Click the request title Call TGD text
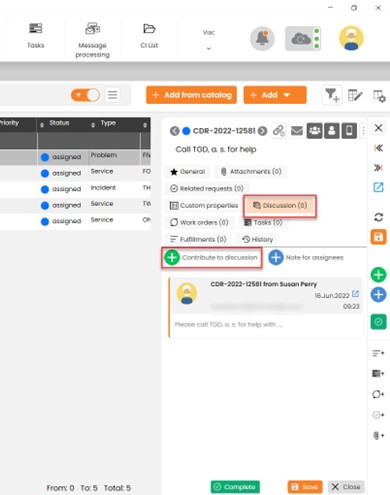The height and width of the screenshot is (495, 390). 216,149
